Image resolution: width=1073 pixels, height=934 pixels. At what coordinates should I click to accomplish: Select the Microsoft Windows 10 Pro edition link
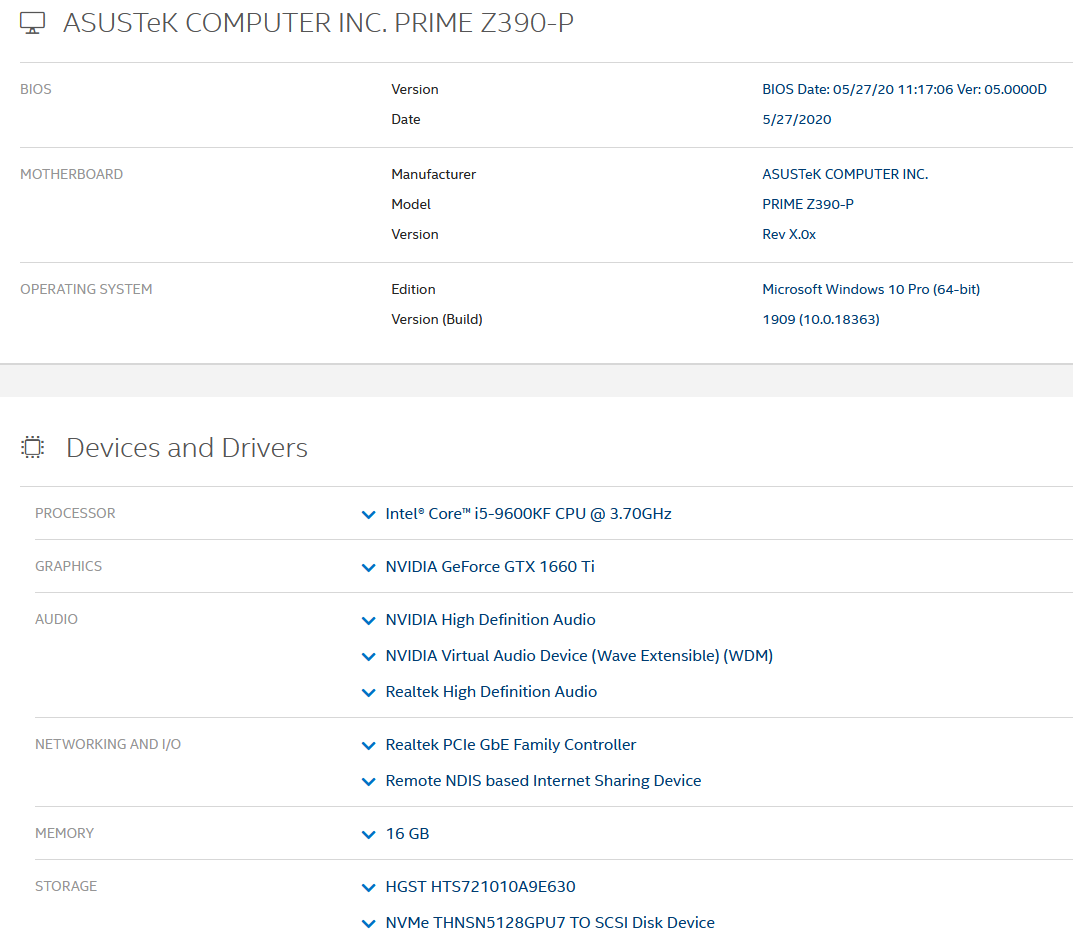point(871,289)
